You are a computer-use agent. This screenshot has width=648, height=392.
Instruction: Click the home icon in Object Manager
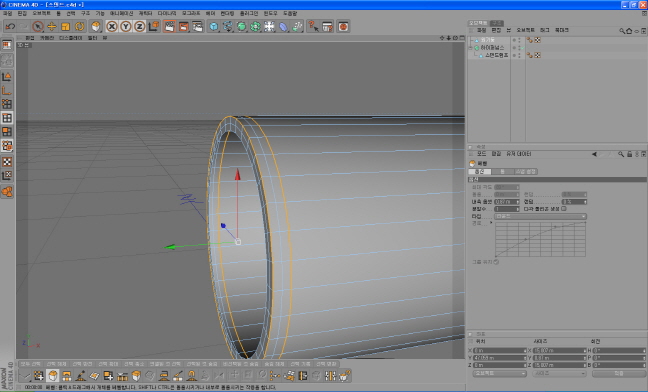[x=629, y=31]
